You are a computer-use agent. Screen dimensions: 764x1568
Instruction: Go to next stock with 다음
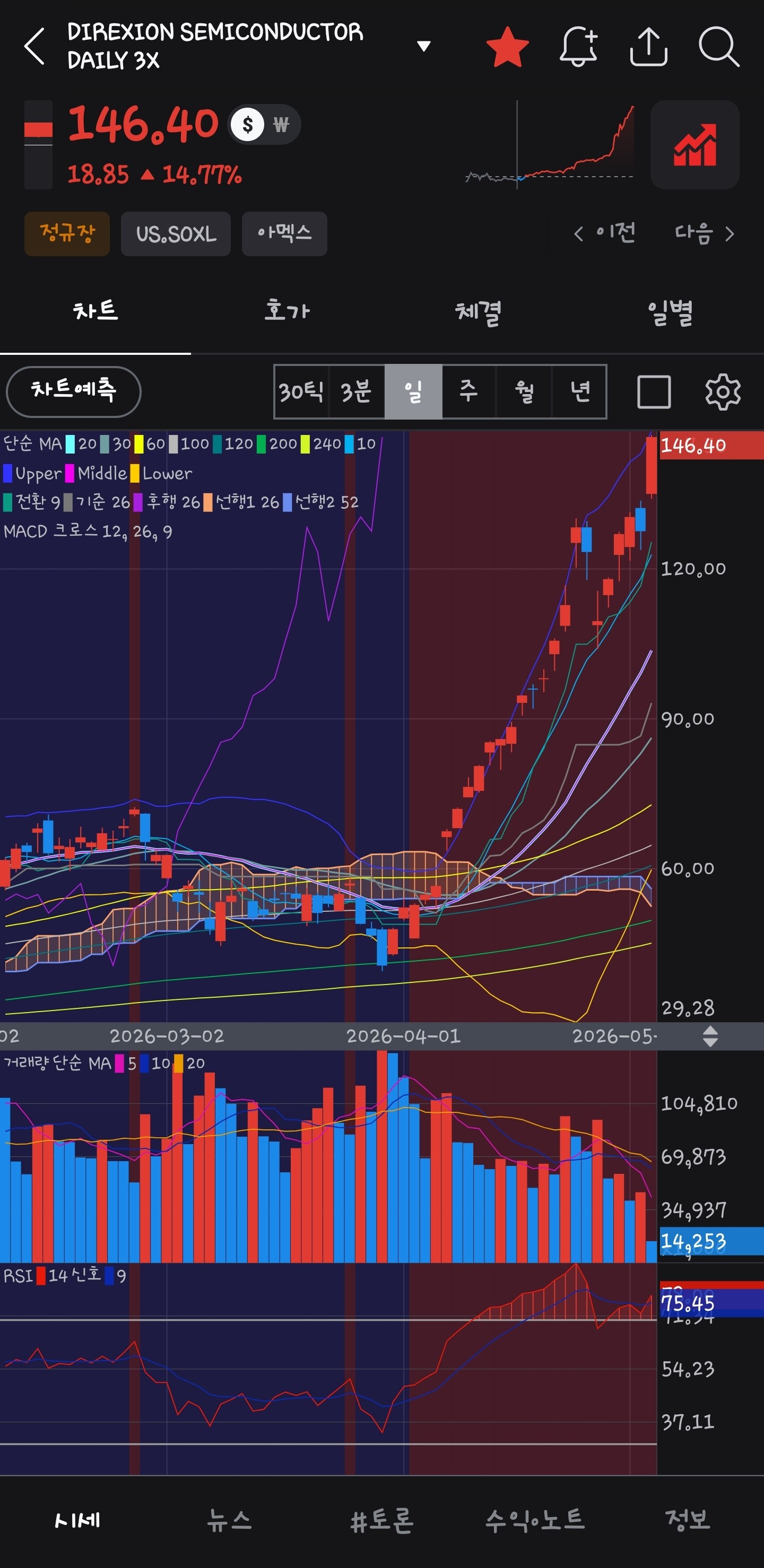point(705,233)
